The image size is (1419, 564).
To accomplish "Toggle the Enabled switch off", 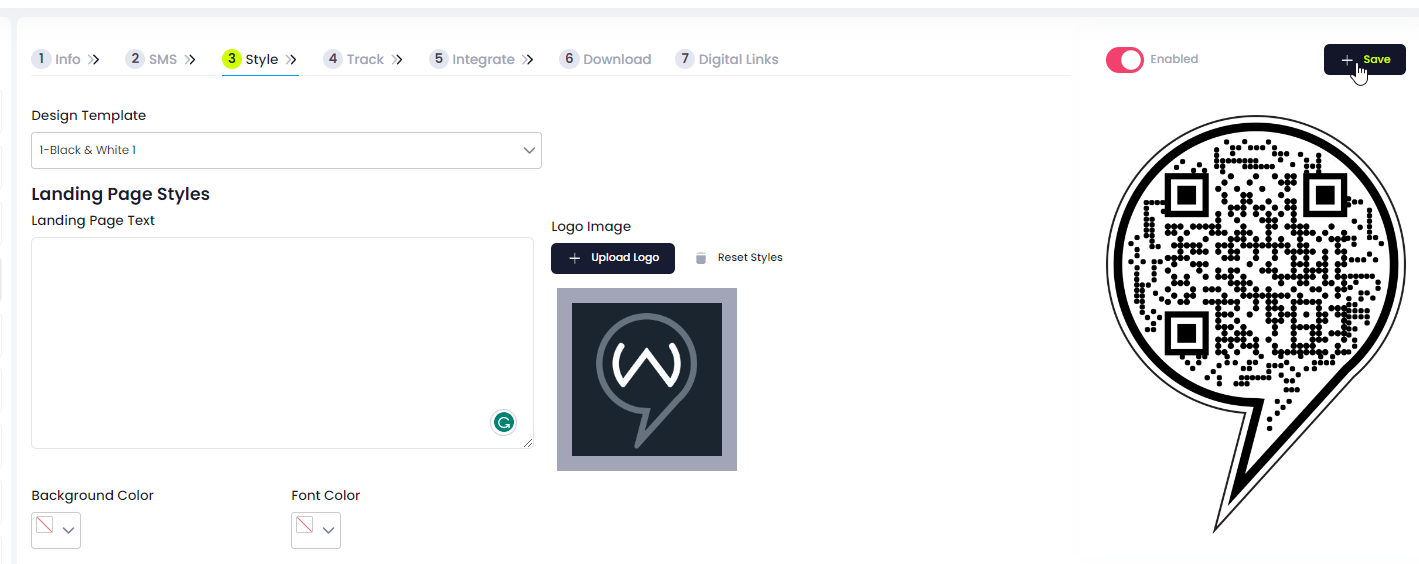I will point(1125,60).
